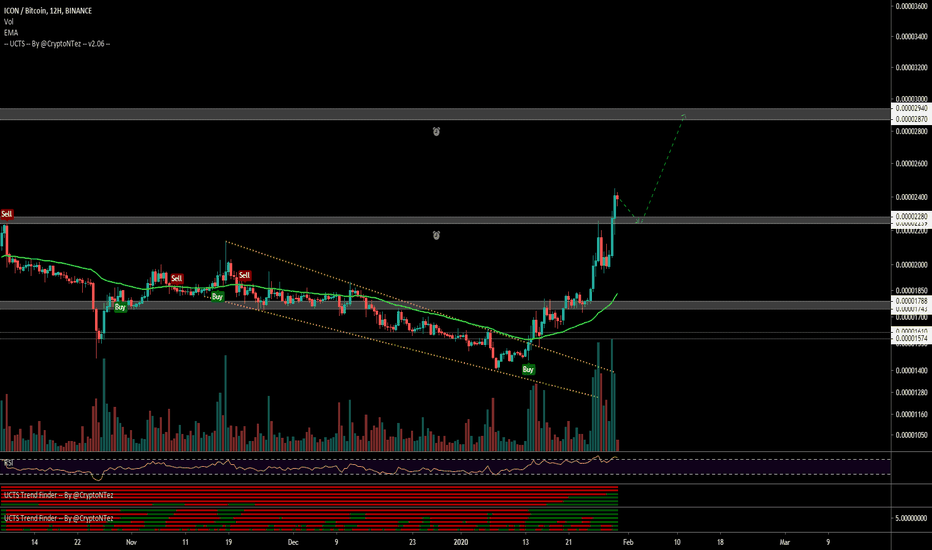Click the 0.00001400 price axis value
Screen dimensions: 932x550
[x=912, y=370]
